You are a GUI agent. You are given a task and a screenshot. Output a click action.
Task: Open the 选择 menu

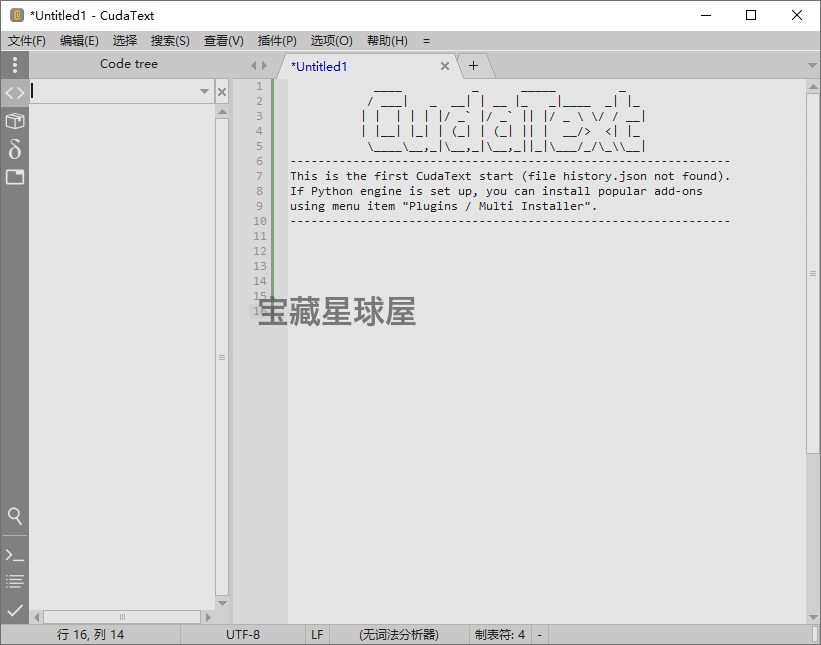125,41
